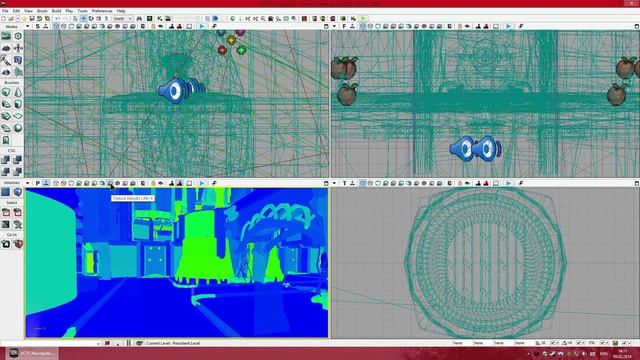Click CSG Subtract

point(18,160)
